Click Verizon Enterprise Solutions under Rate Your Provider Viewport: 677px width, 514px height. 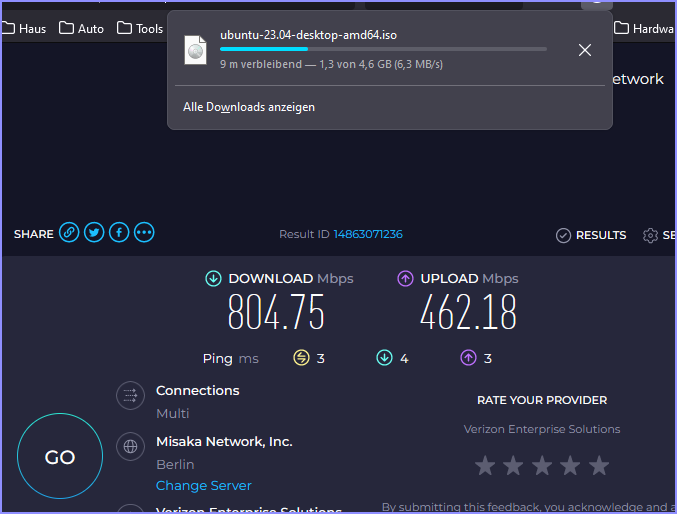point(542,429)
